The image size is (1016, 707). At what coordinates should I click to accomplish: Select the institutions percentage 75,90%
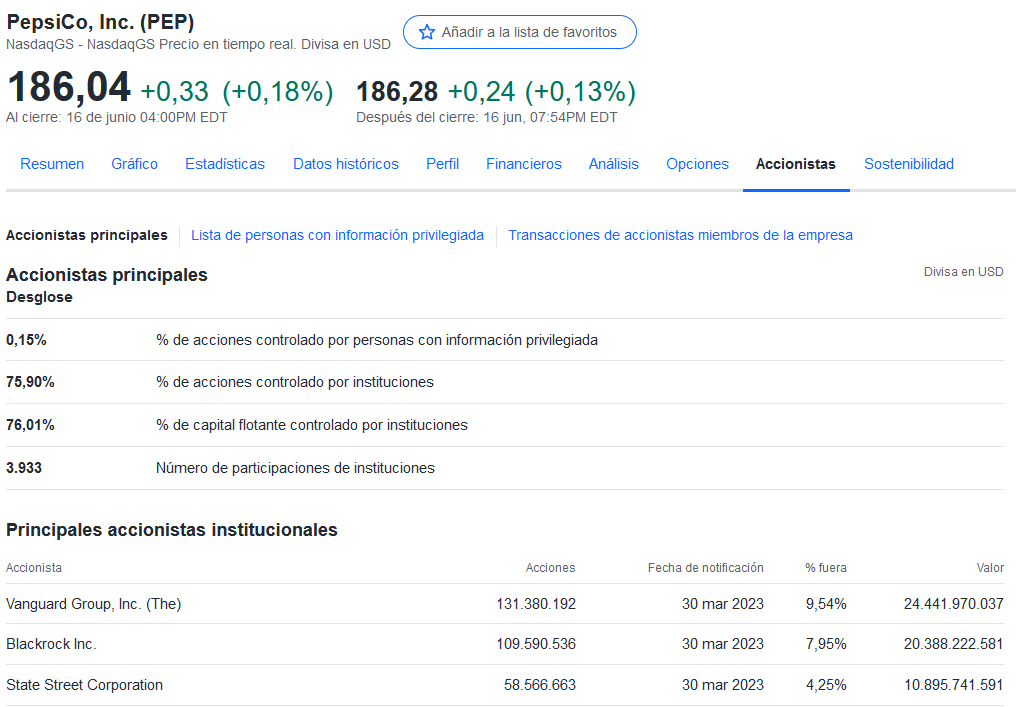coord(30,382)
